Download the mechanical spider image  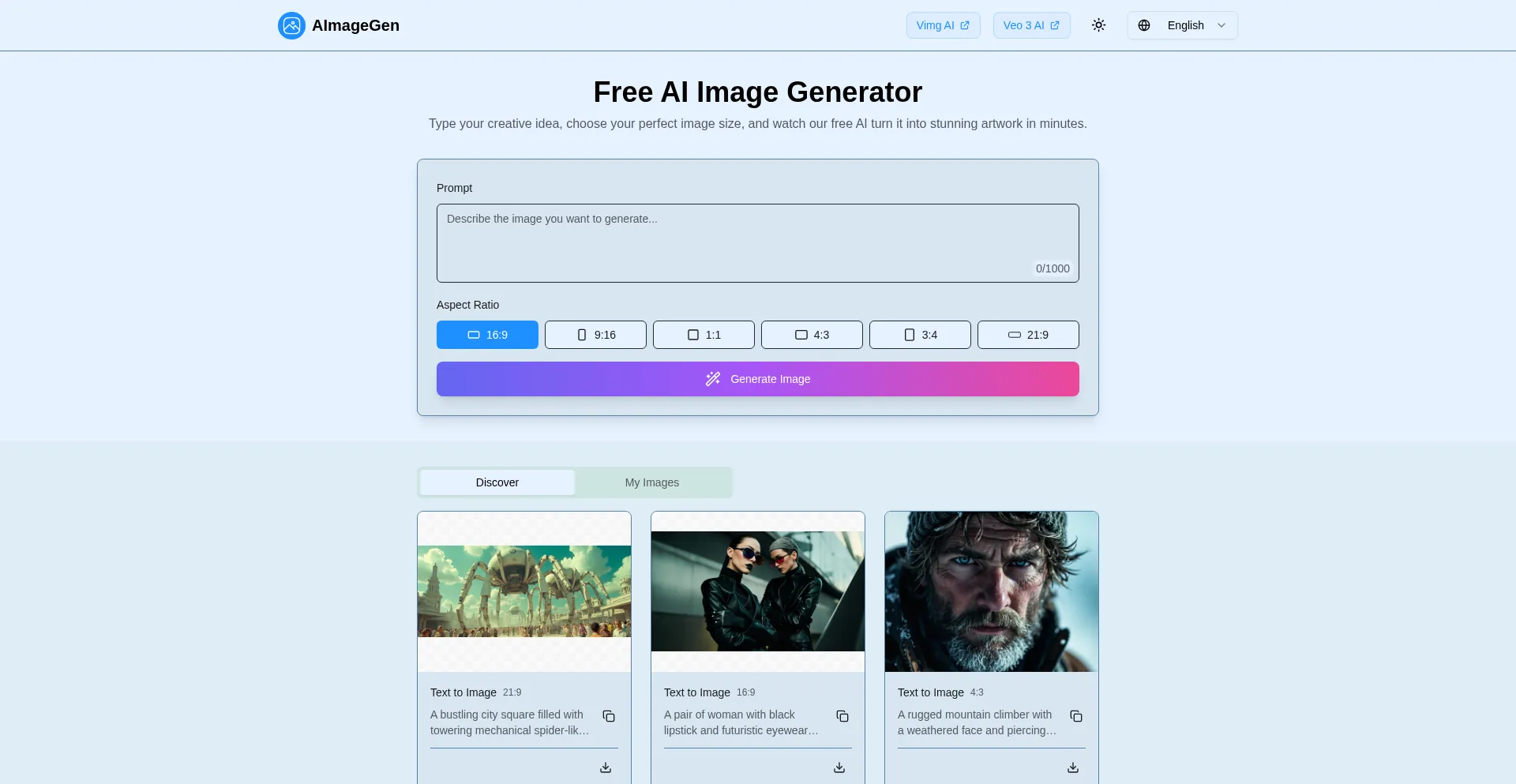606,767
